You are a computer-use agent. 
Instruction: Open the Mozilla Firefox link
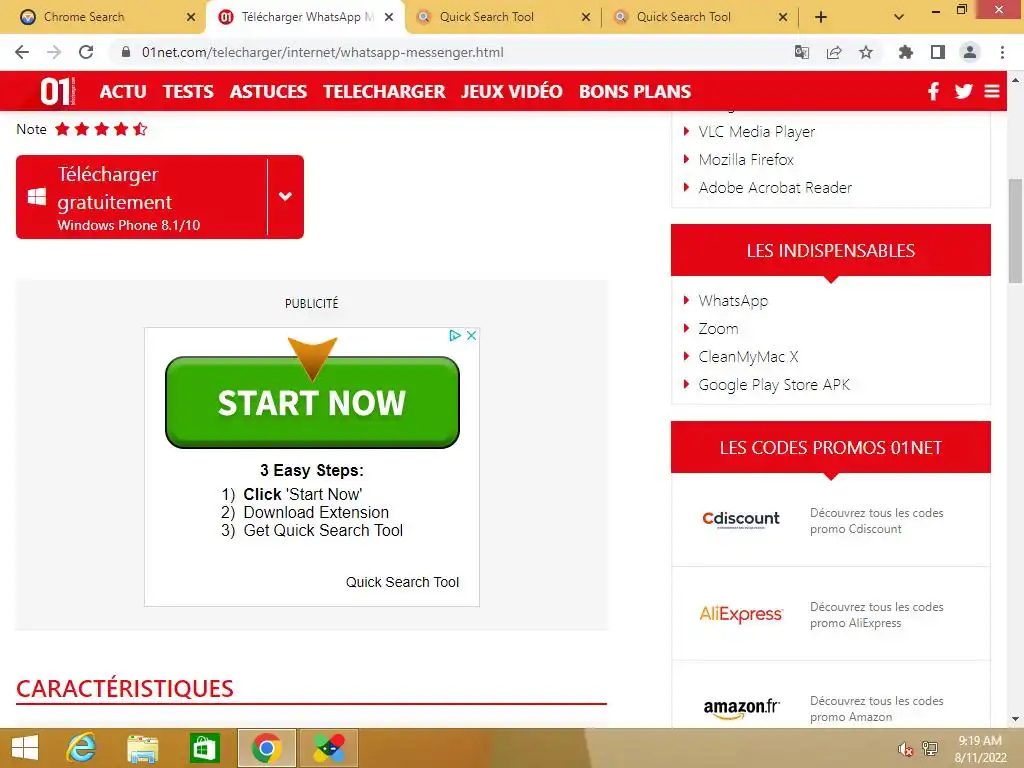pyautogui.click(x=746, y=160)
